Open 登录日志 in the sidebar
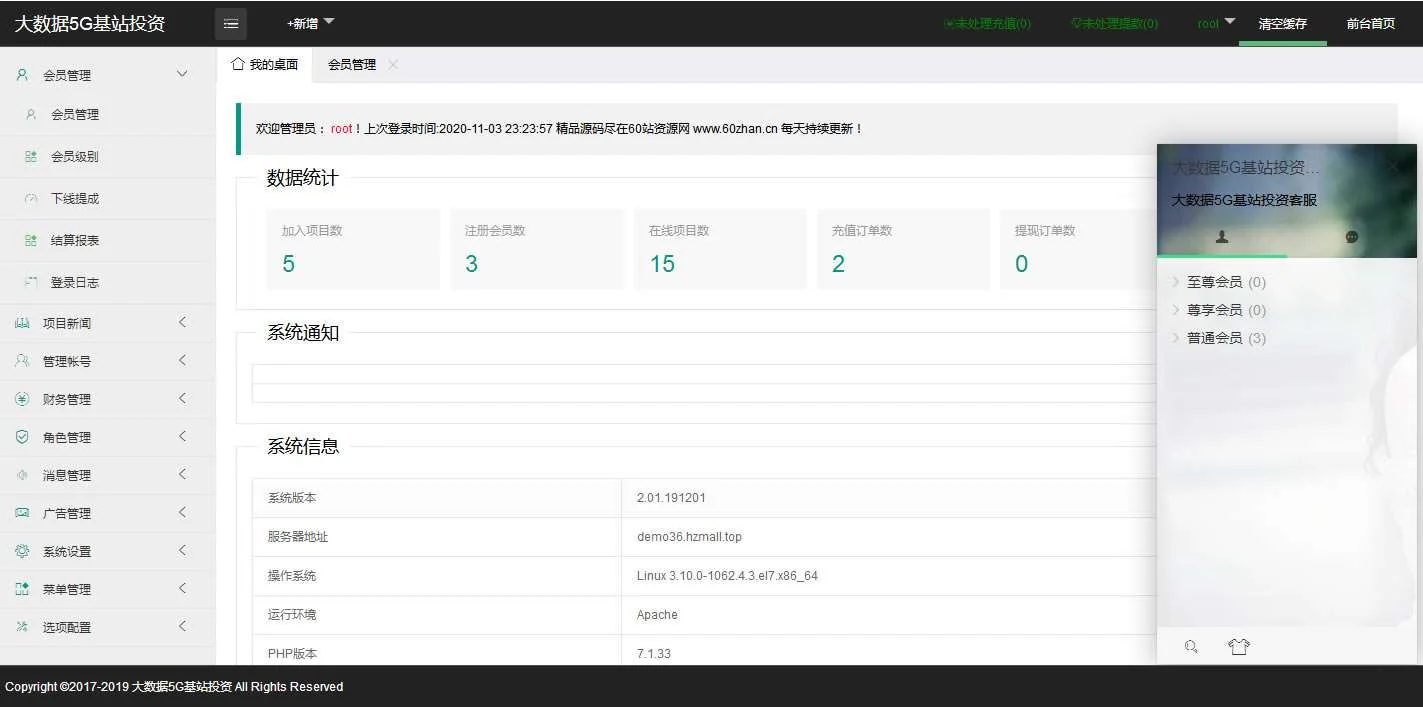The width and height of the screenshot is (1423, 707). click(x=75, y=283)
